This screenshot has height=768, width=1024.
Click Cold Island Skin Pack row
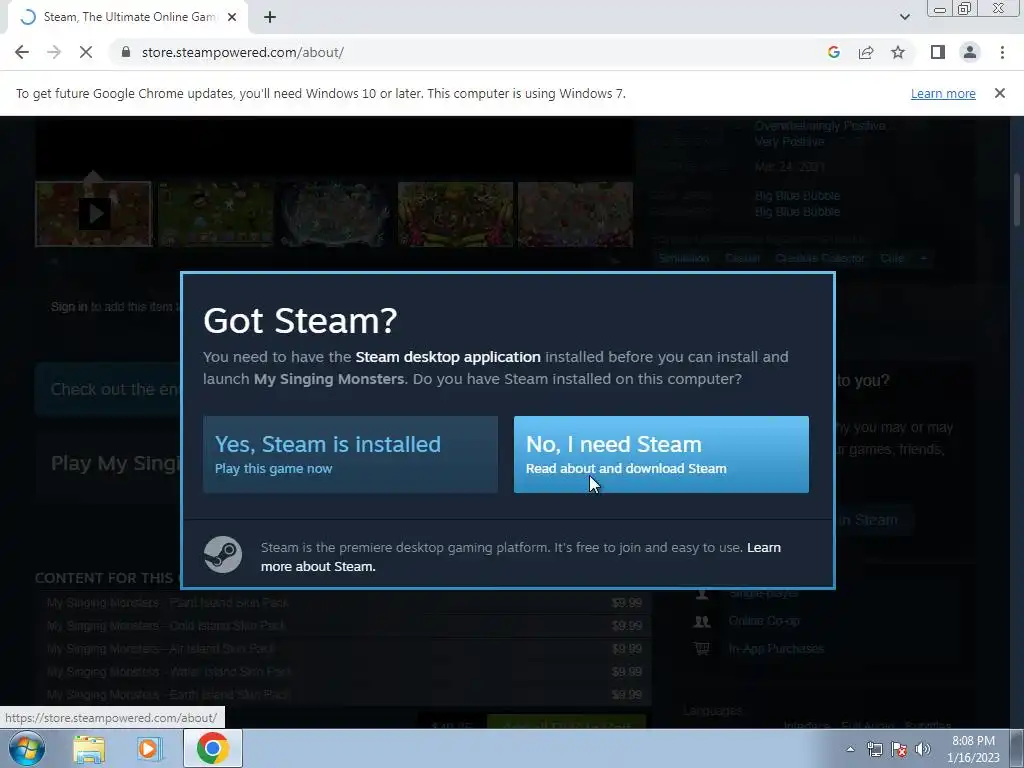pos(344,626)
